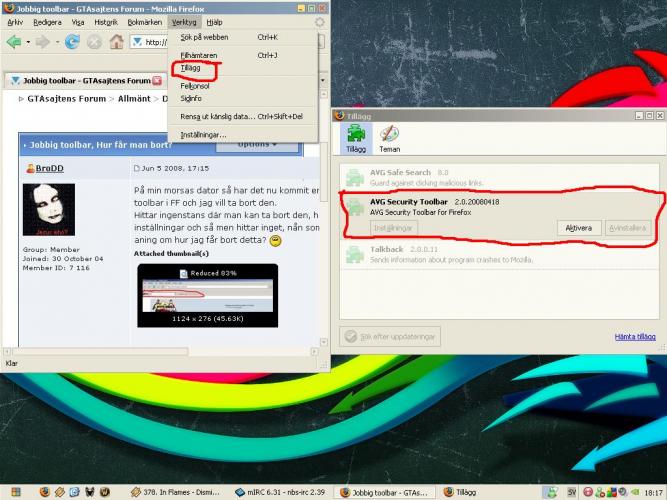The width and height of the screenshot is (667, 500).
Task: Click the black cat-head quick launch icon
Action: tap(89, 492)
